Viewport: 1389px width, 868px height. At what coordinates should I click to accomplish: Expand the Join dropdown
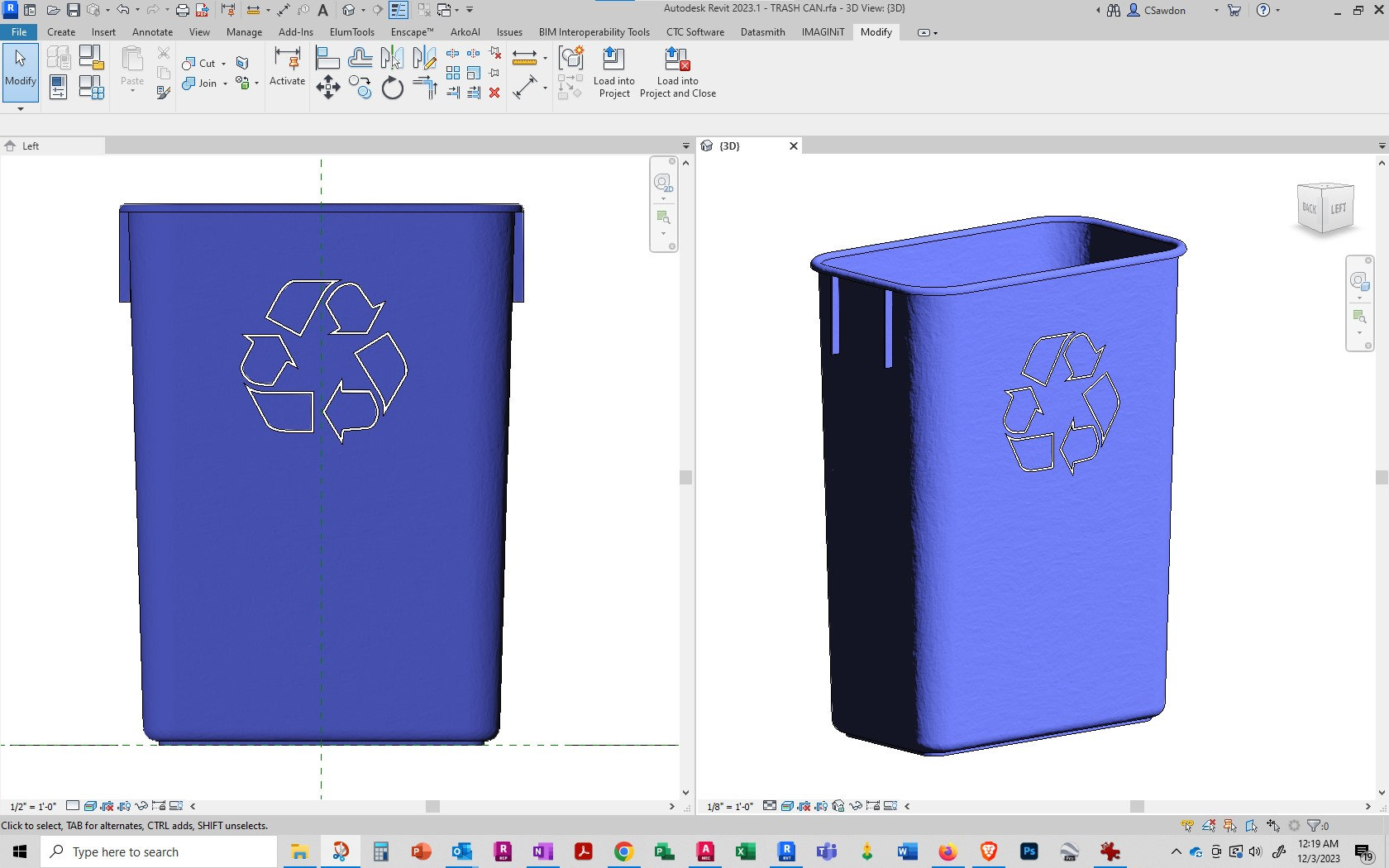pos(224,83)
